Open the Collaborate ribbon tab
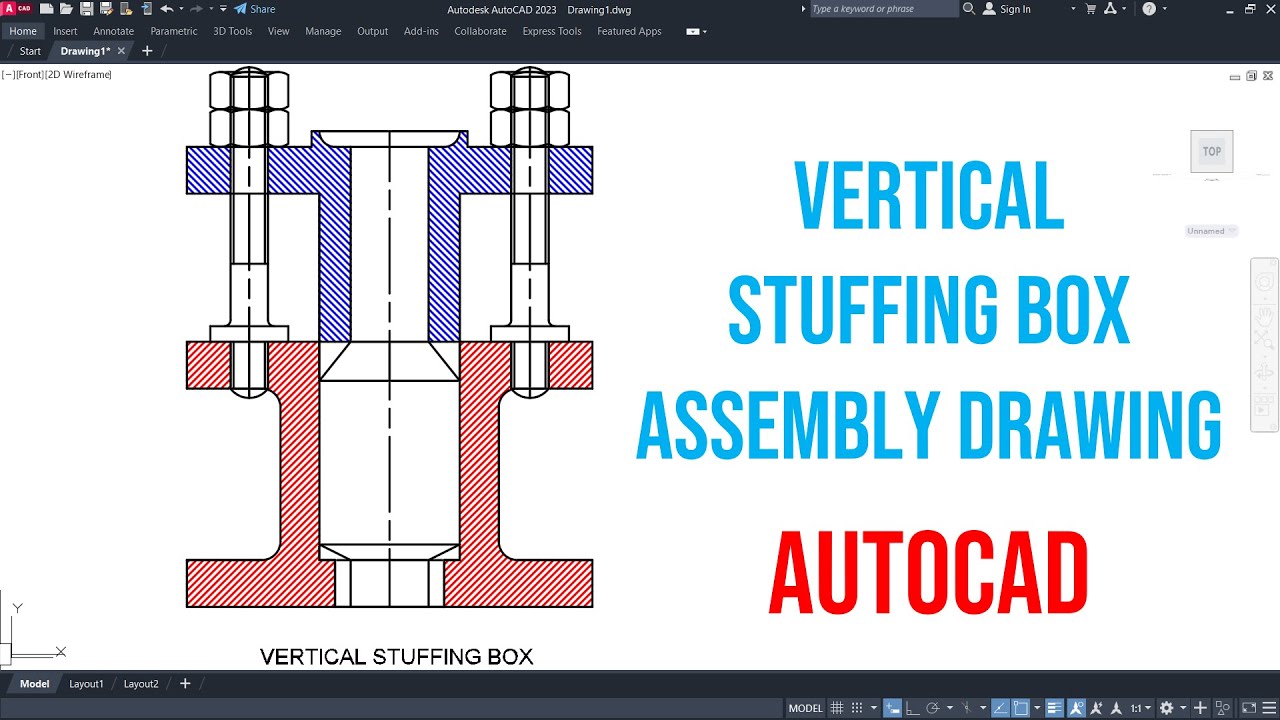This screenshot has width=1280, height=720. coord(480,31)
